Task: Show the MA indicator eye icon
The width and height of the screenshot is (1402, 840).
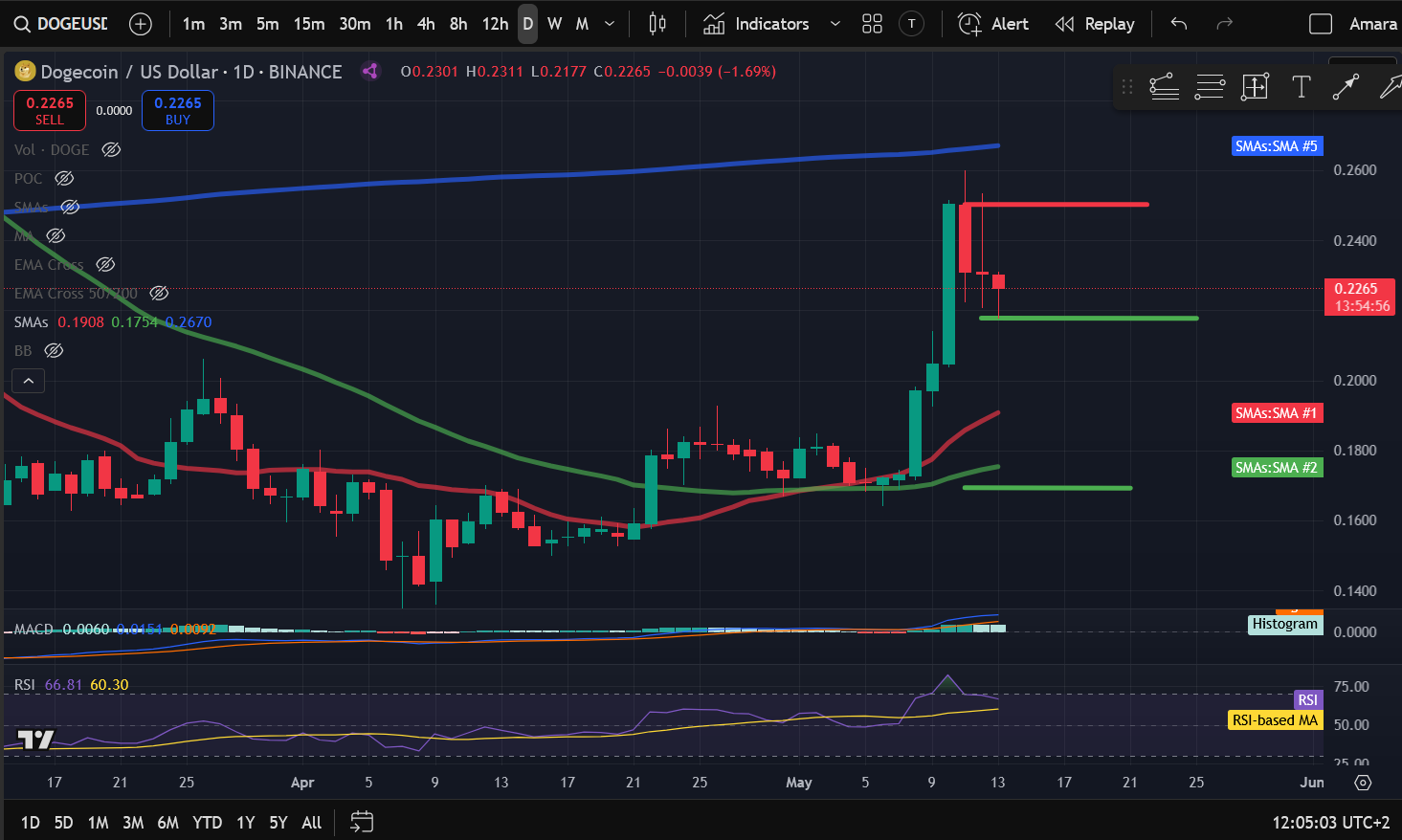Action: [x=56, y=235]
